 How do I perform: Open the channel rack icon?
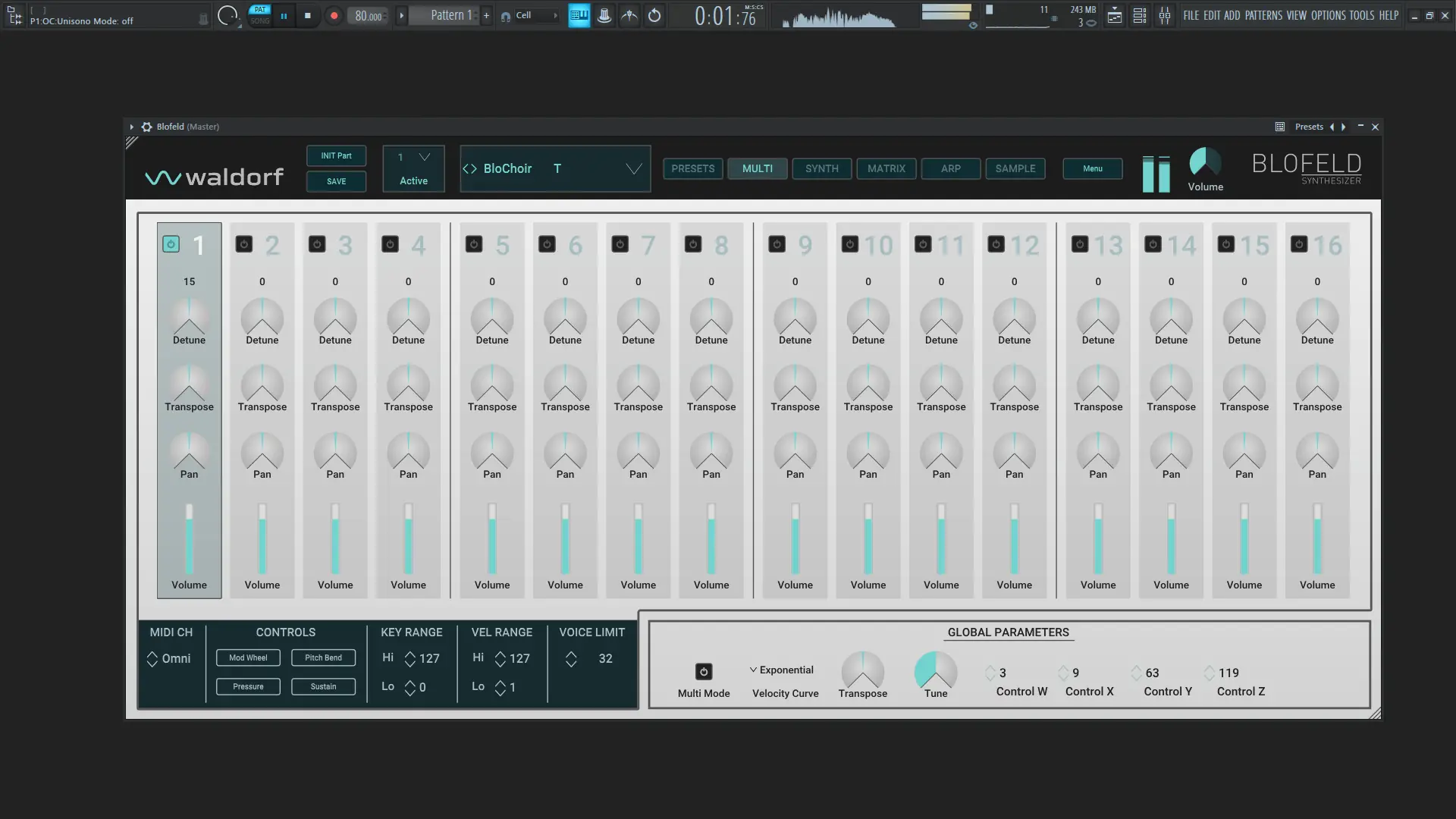pyautogui.click(x=1140, y=15)
